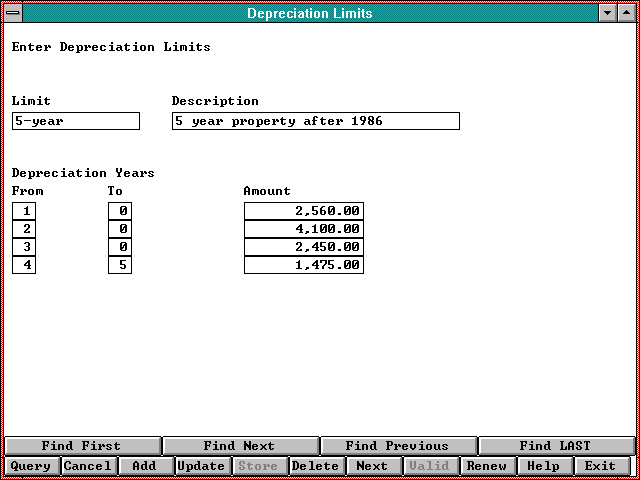Select the Limit field containing 5-year
This screenshot has height=480, width=640.
(x=76, y=121)
